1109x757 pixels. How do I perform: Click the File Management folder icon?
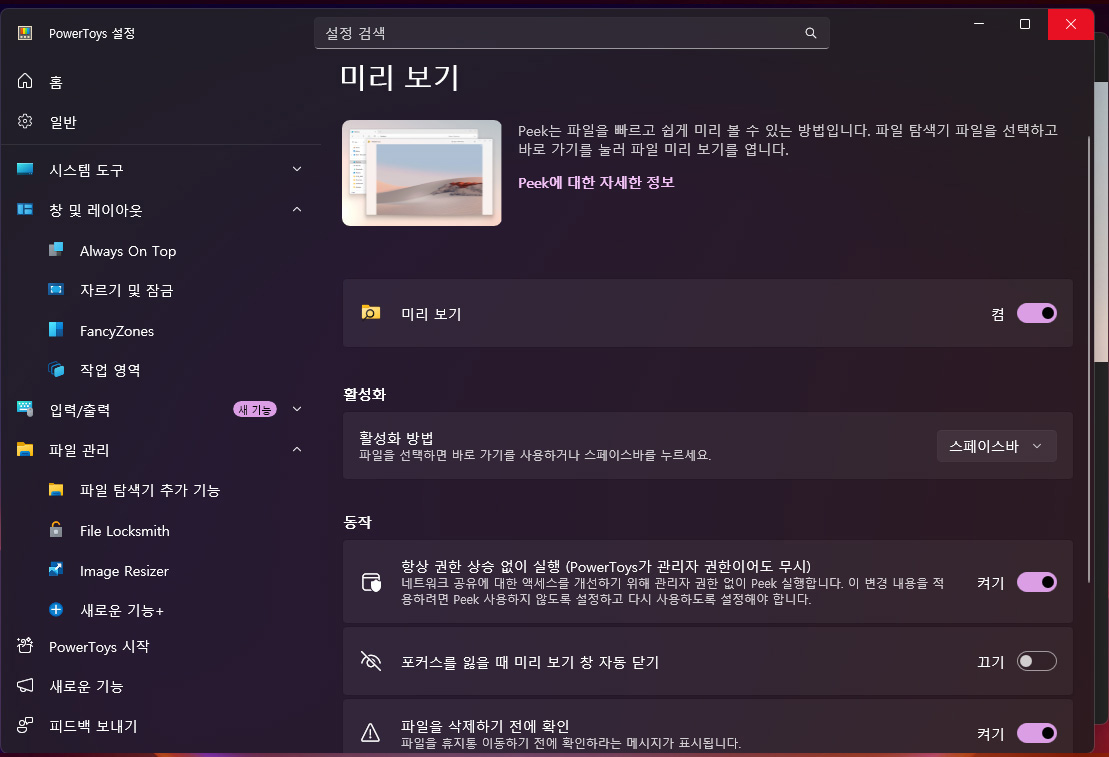point(25,449)
